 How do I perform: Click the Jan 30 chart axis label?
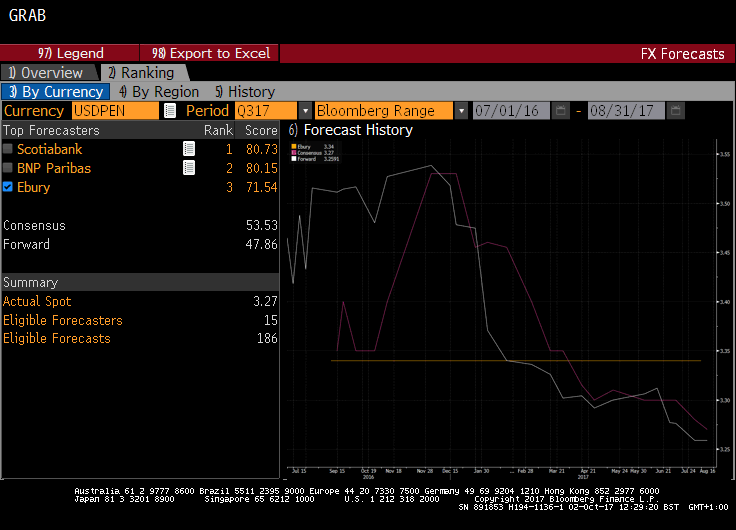pos(481,471)
